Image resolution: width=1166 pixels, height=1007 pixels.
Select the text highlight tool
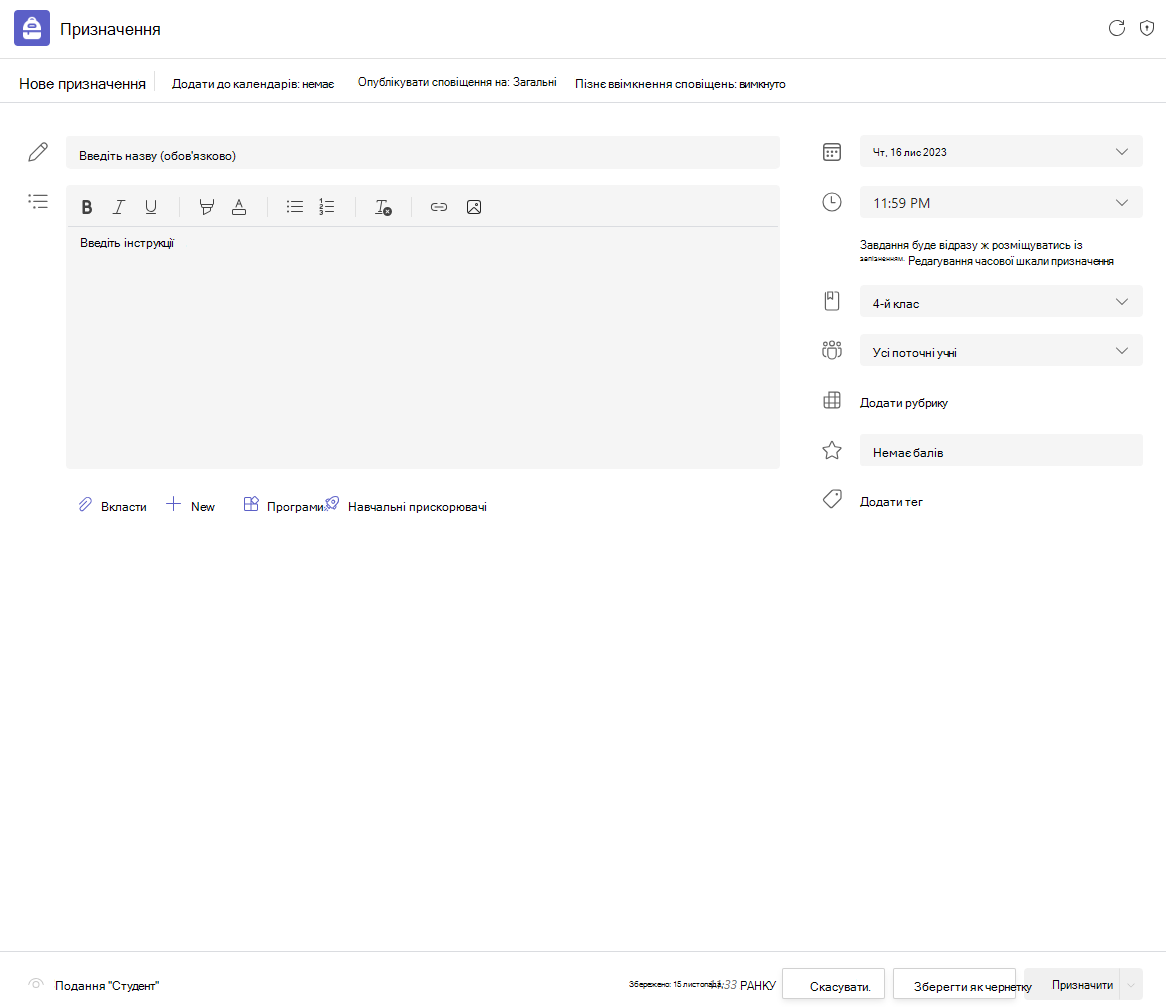207,207
